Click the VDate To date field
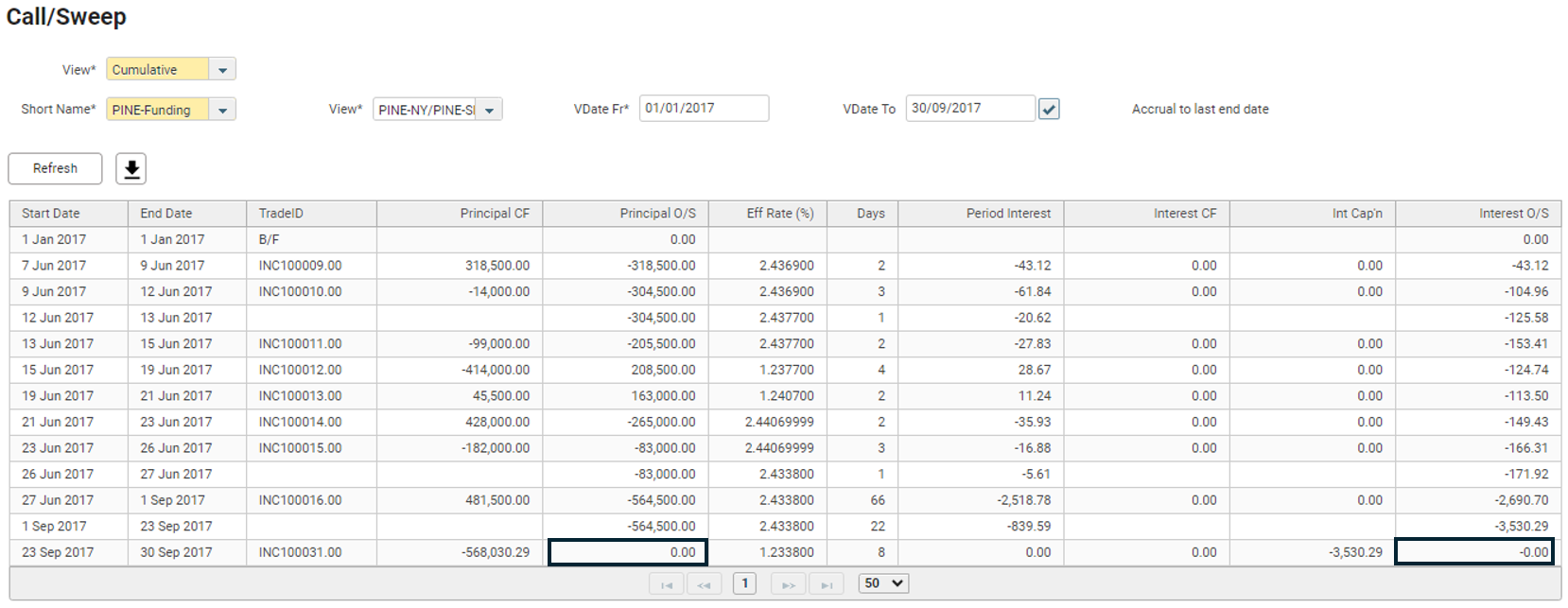 pos(969,109)
